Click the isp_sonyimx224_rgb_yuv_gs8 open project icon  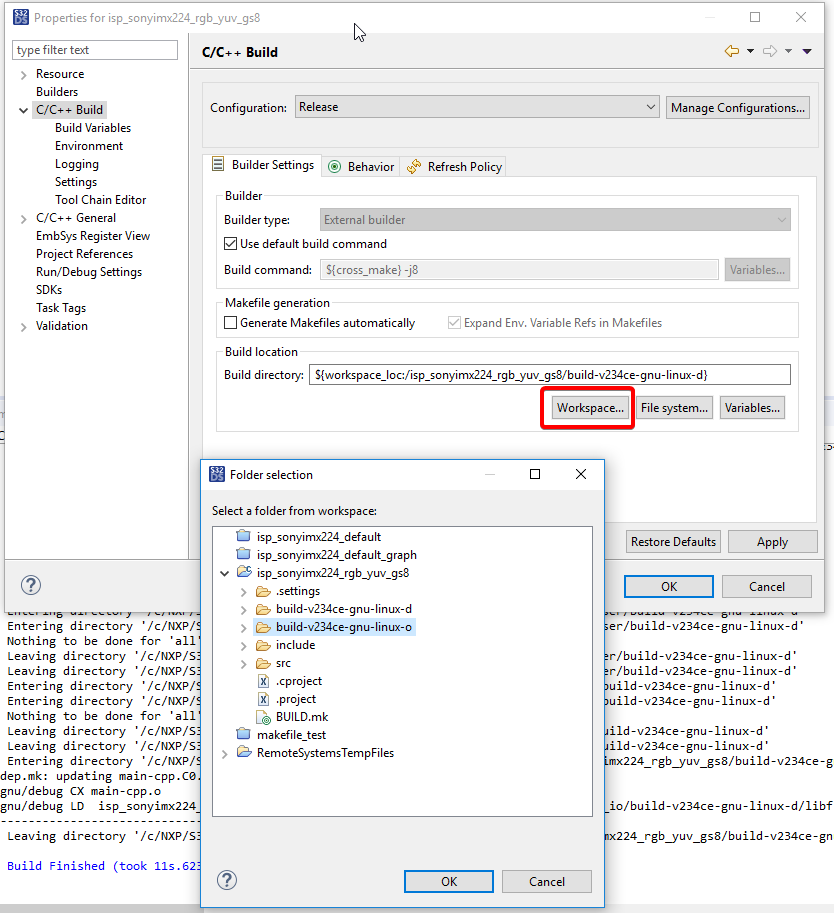(x=244, y=572)
